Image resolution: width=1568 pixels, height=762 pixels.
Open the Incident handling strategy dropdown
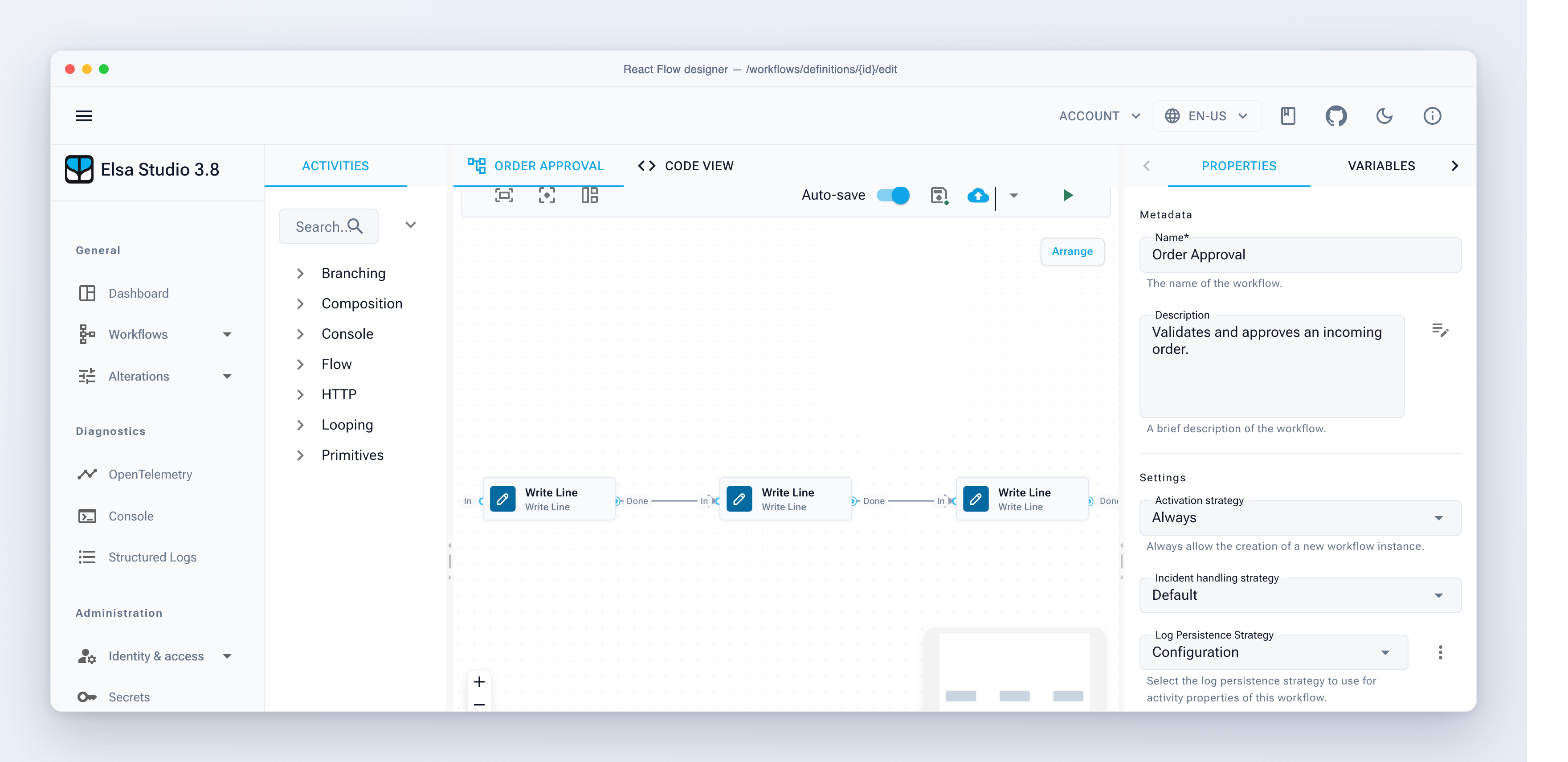pos(1299,594)
